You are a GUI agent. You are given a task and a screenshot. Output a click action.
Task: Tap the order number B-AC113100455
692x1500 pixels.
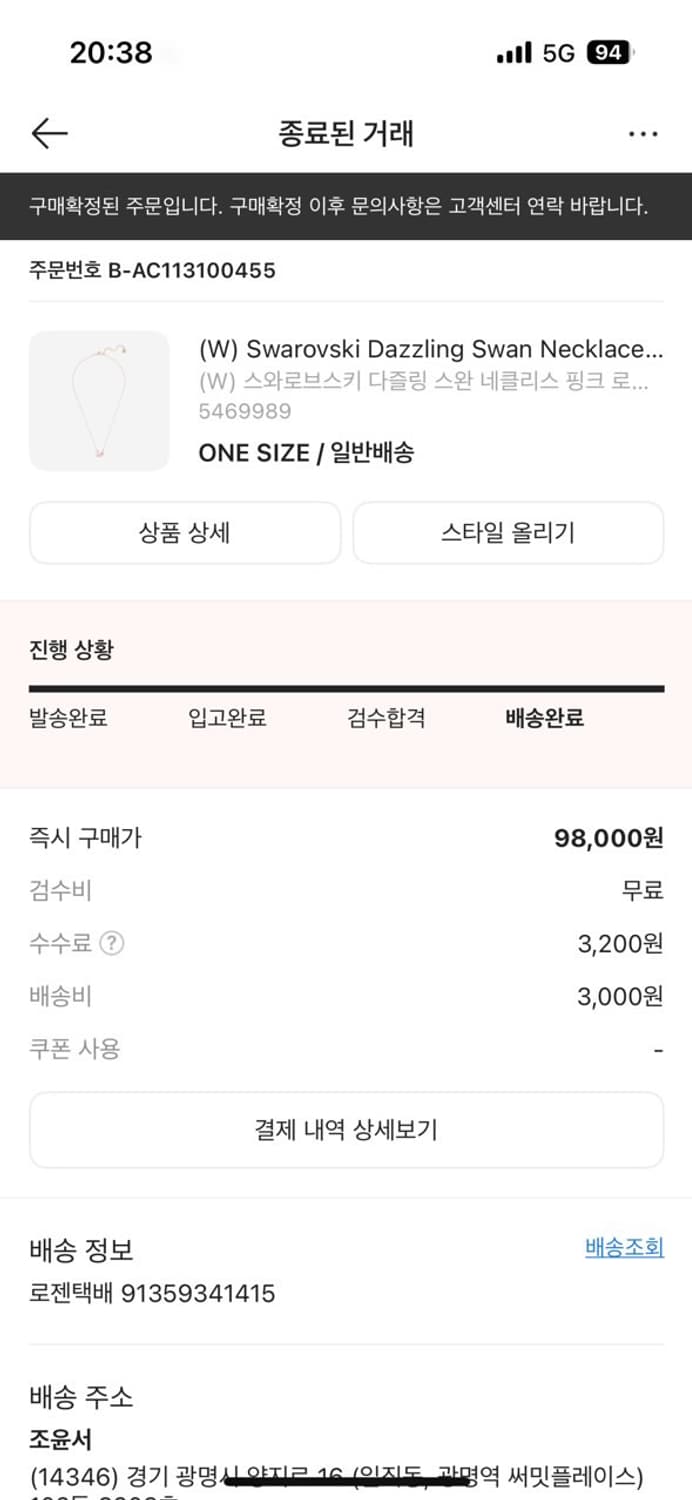[x=152, y=269]
